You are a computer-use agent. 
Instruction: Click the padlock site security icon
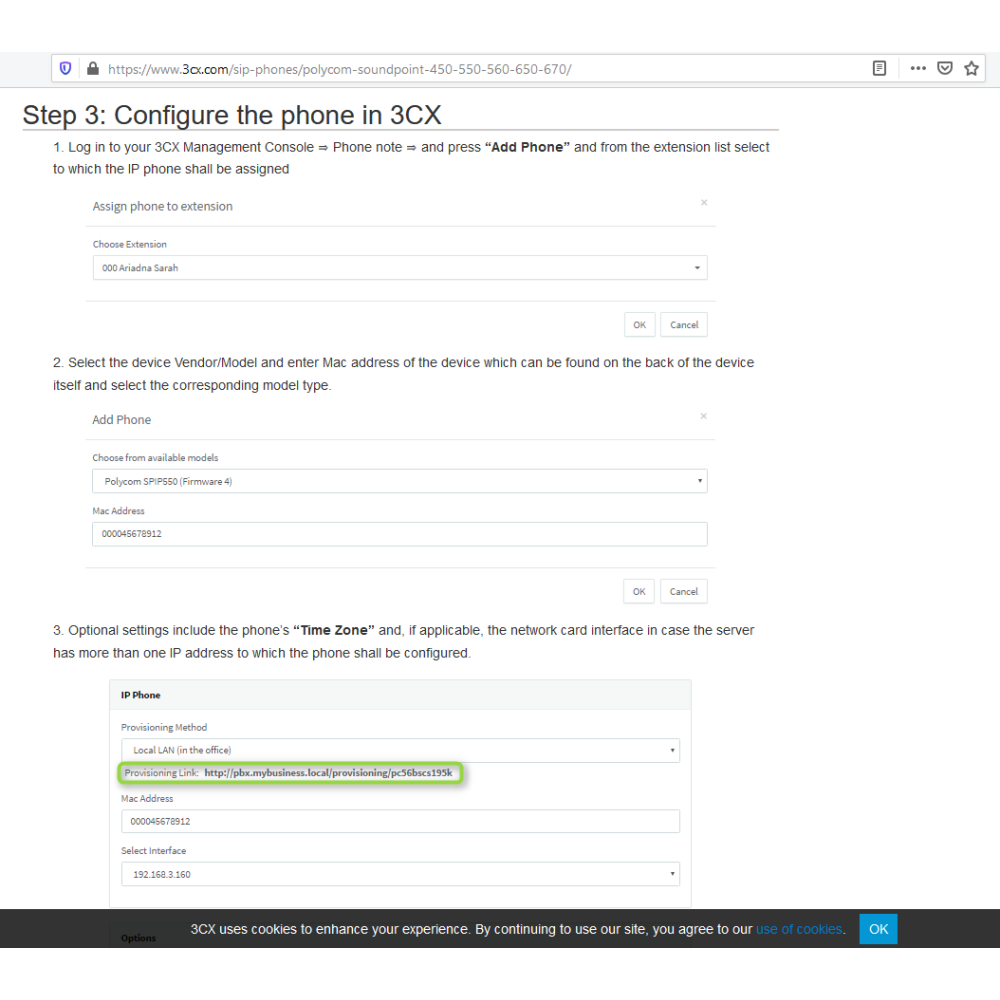coord(93,69)
